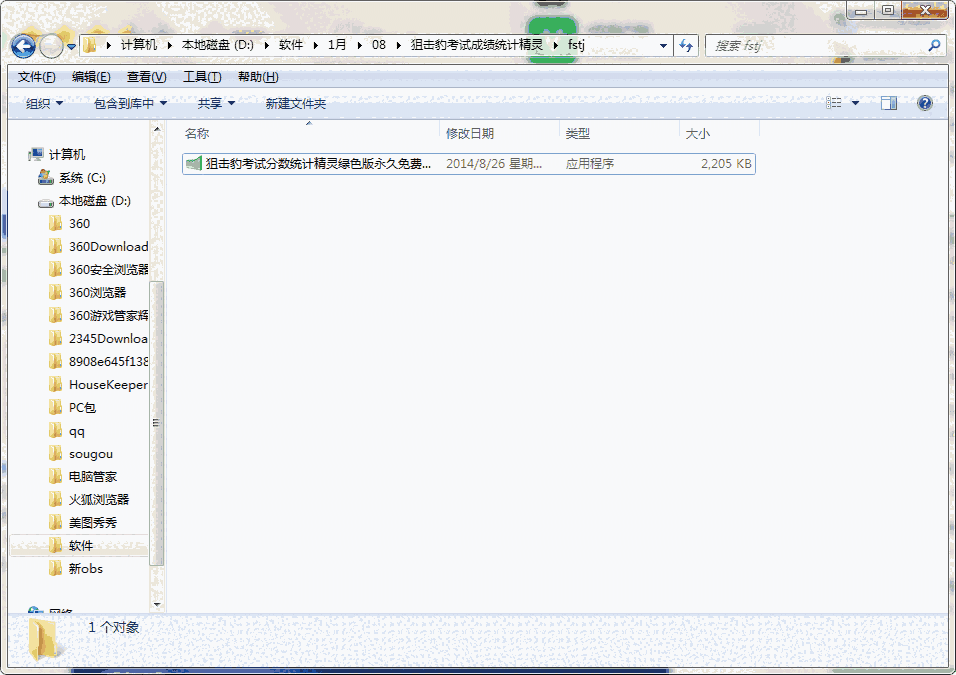Open the 文件(F) menu
956x675 pixels.
coord(37,77)
